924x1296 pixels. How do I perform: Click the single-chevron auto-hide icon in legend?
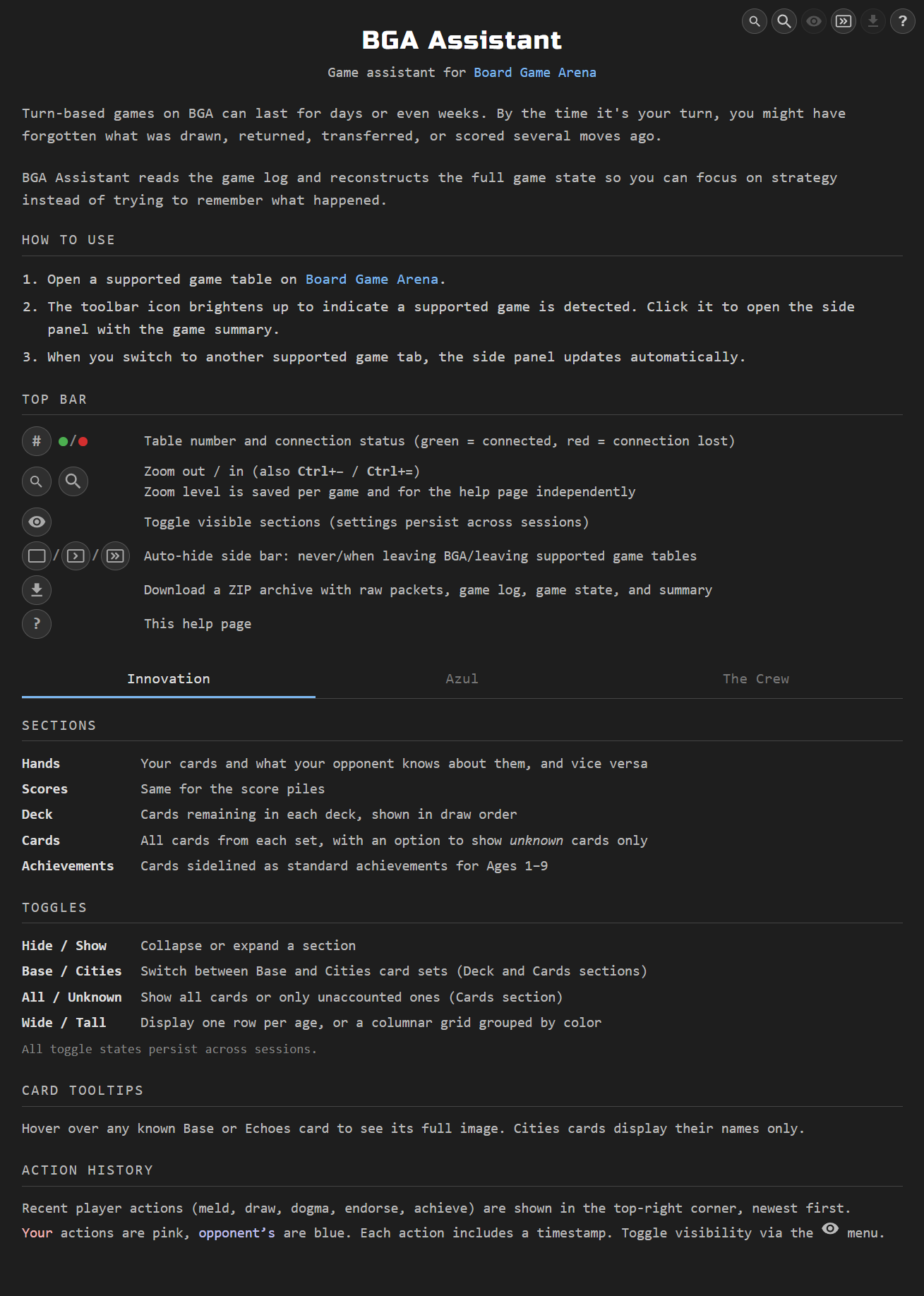[x=76, y=556]
